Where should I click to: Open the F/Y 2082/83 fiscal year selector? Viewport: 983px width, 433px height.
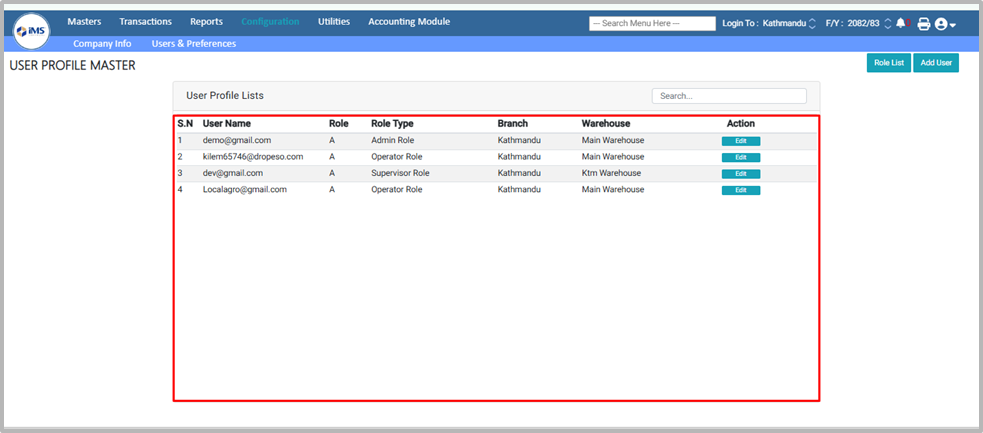(x=886, y=23)
